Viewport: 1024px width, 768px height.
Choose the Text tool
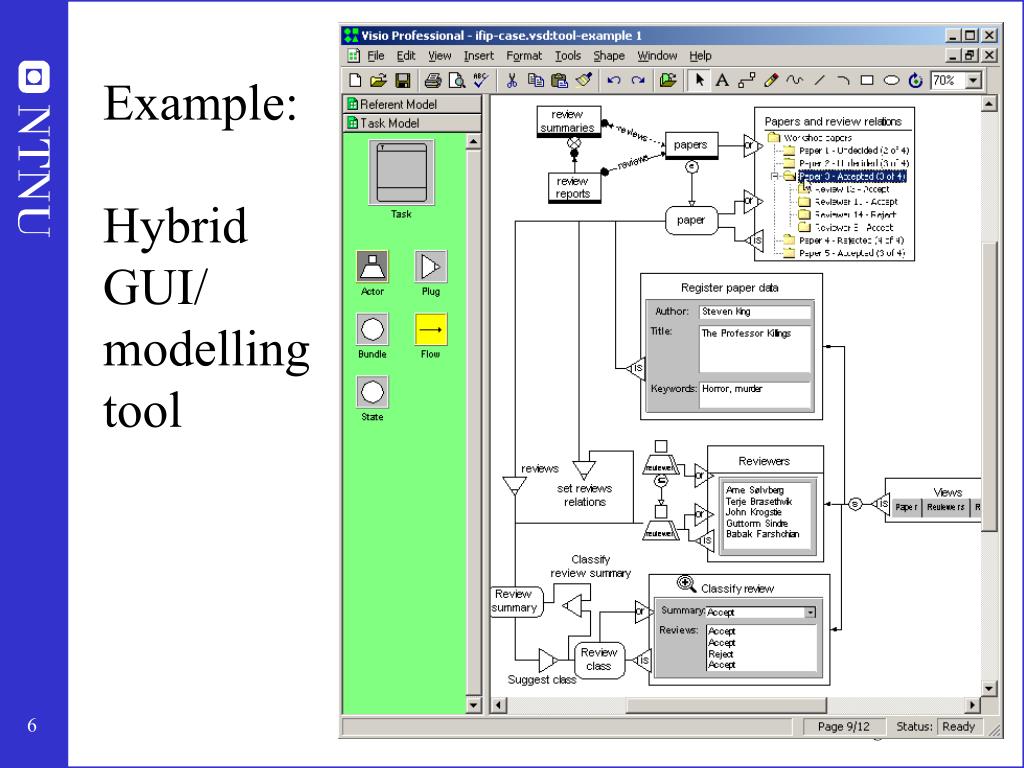pyautogui.click(x=722, y=80)
